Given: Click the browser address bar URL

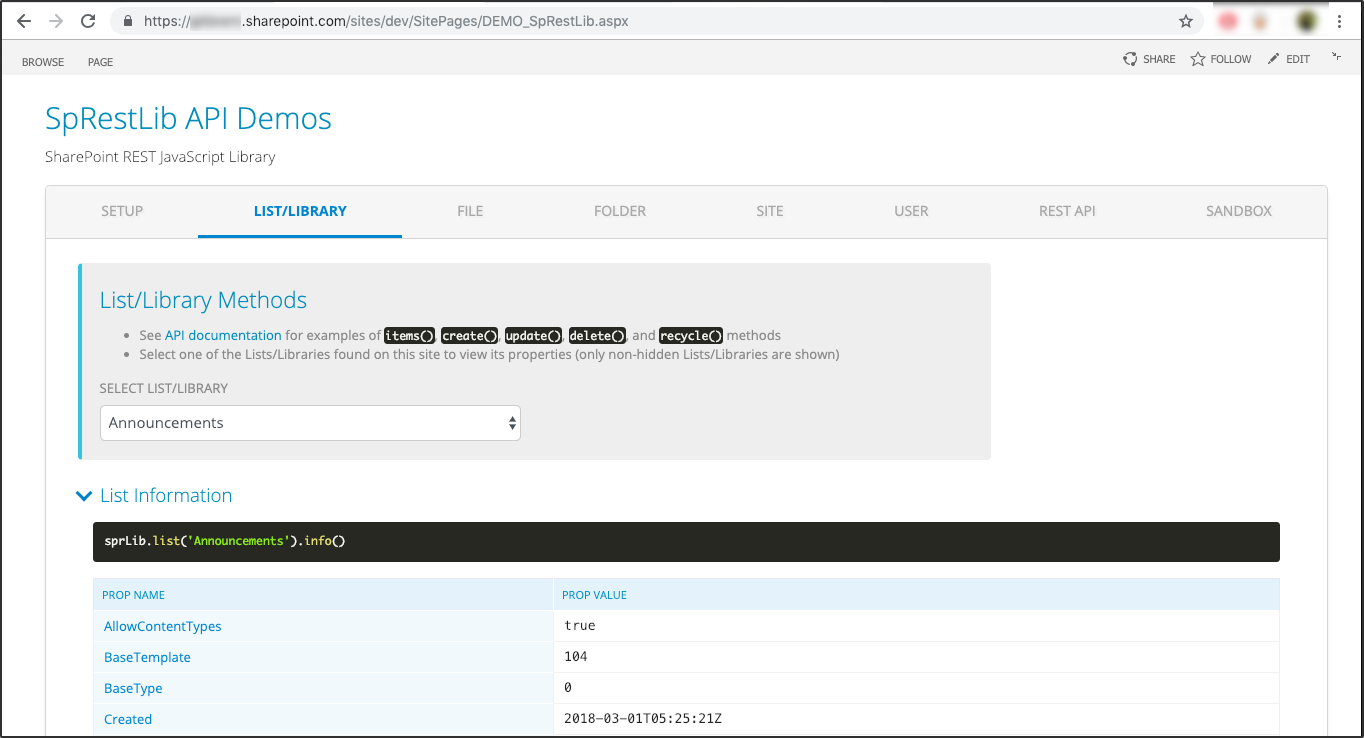Looking at the screenshot, I should click(386, 21).
